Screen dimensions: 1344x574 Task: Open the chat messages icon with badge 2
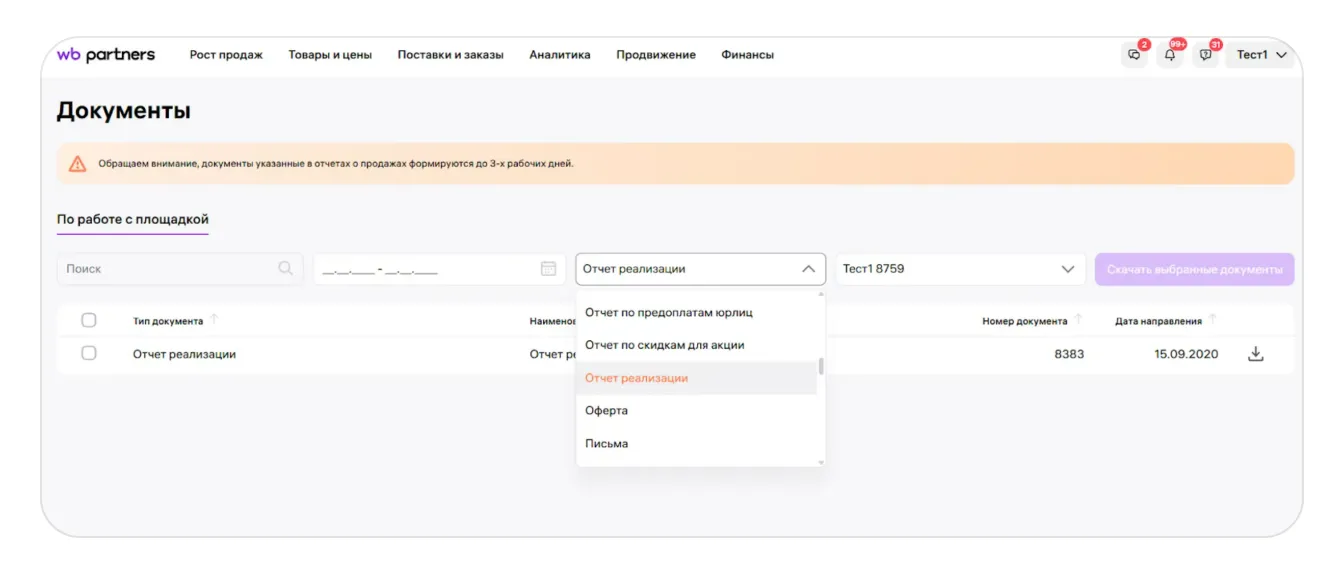click(1134, 55)
